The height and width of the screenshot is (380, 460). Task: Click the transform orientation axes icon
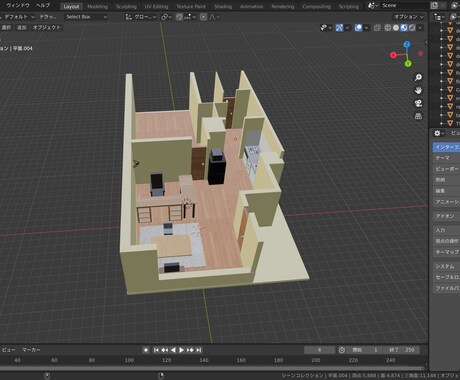(129, 17)
